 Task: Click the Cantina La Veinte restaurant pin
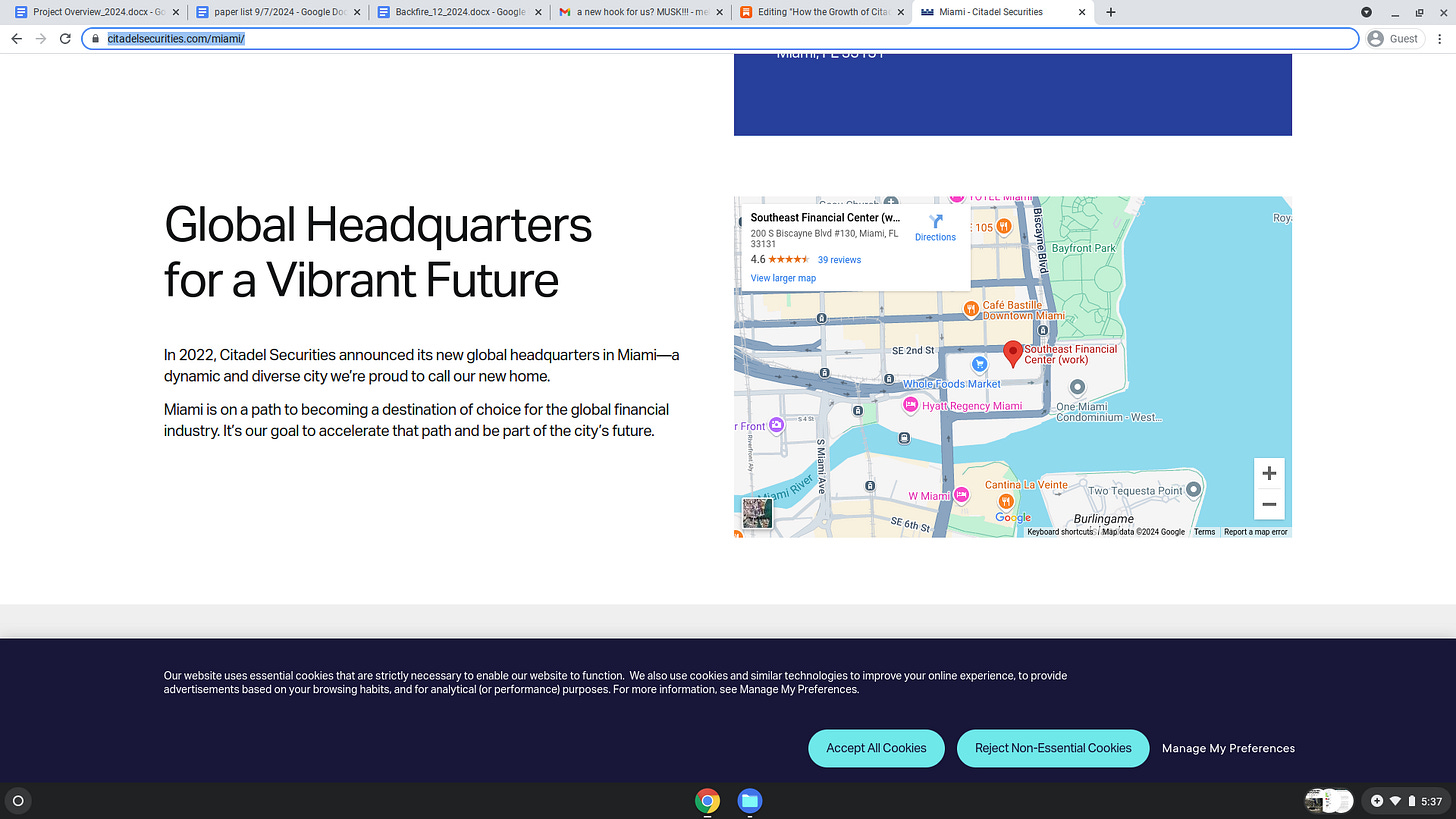[1006, 501]
